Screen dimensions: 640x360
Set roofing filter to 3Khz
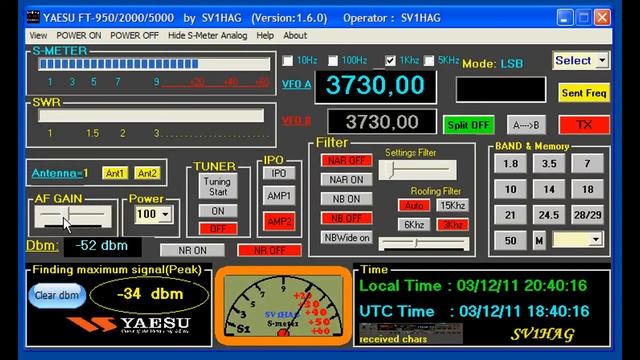click(452, 224)
